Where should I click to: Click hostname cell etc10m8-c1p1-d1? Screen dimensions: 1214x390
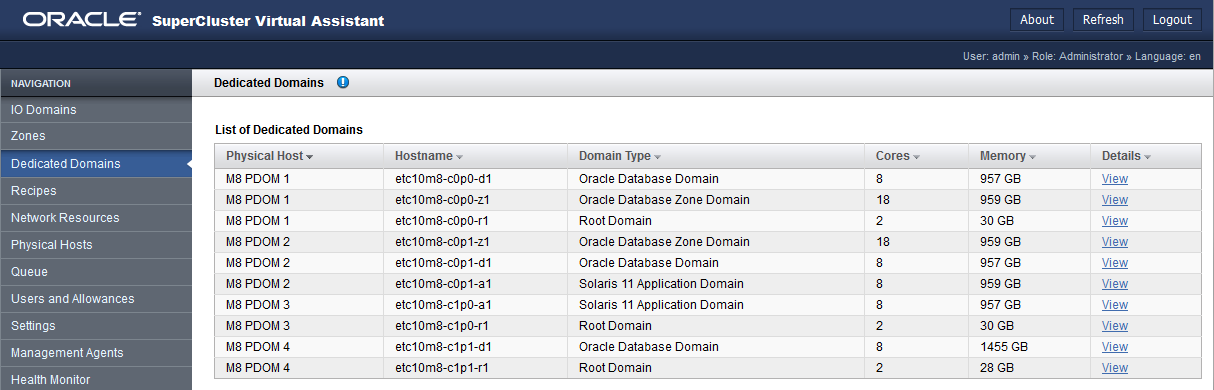[x=475, y=347]
